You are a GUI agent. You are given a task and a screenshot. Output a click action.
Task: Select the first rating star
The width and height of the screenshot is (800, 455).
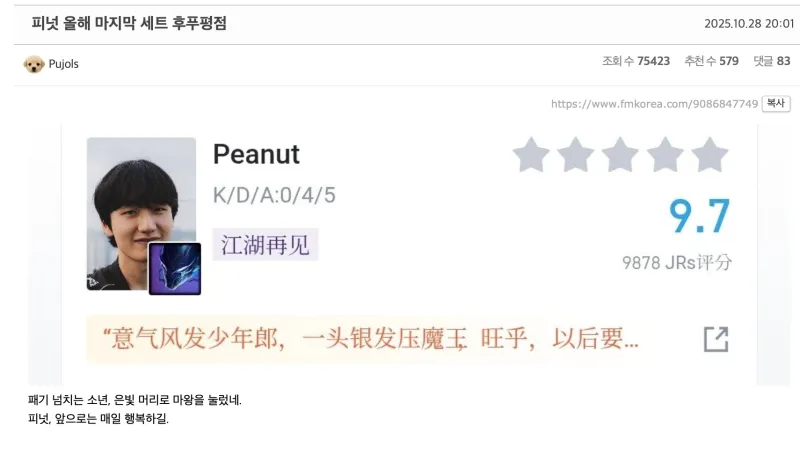[531, 155]
